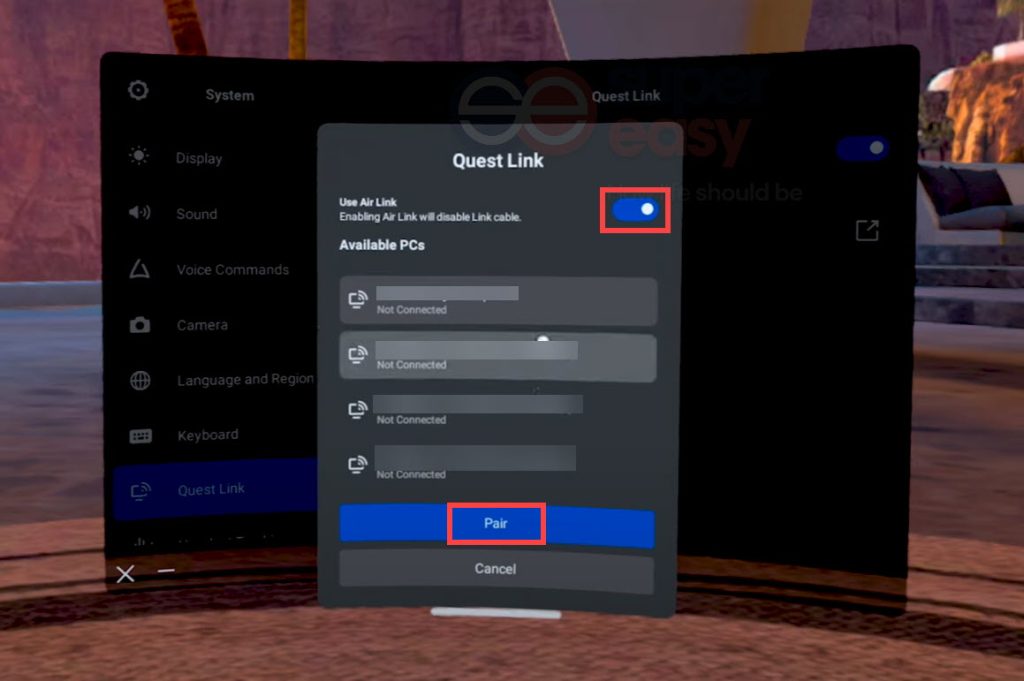Viewport: 1024px width, 681px height.
Task: Click the Camera icon in sidebar
Action: 139,325
